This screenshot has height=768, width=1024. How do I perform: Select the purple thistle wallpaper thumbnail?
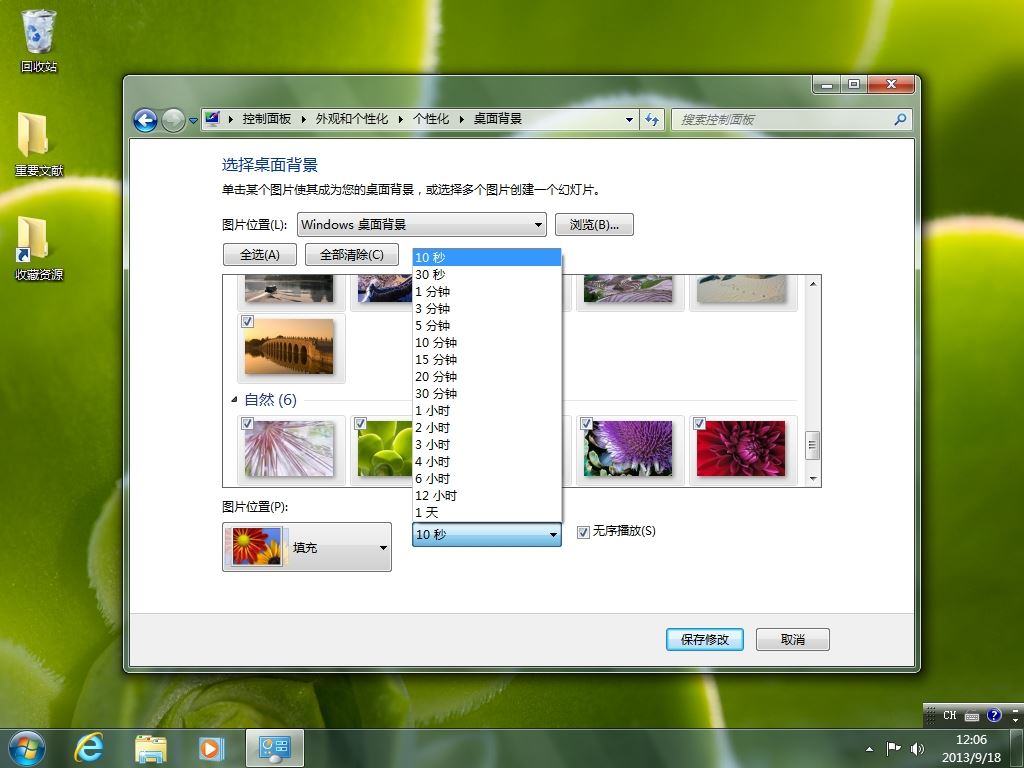coord(628,448)
